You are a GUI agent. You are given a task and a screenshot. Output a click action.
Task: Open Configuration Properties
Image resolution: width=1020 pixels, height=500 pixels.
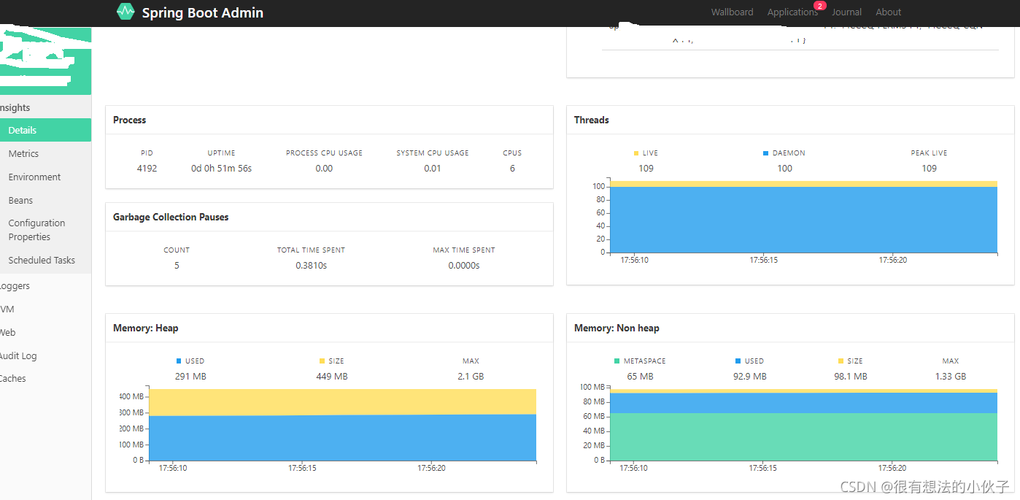[36, 230]
